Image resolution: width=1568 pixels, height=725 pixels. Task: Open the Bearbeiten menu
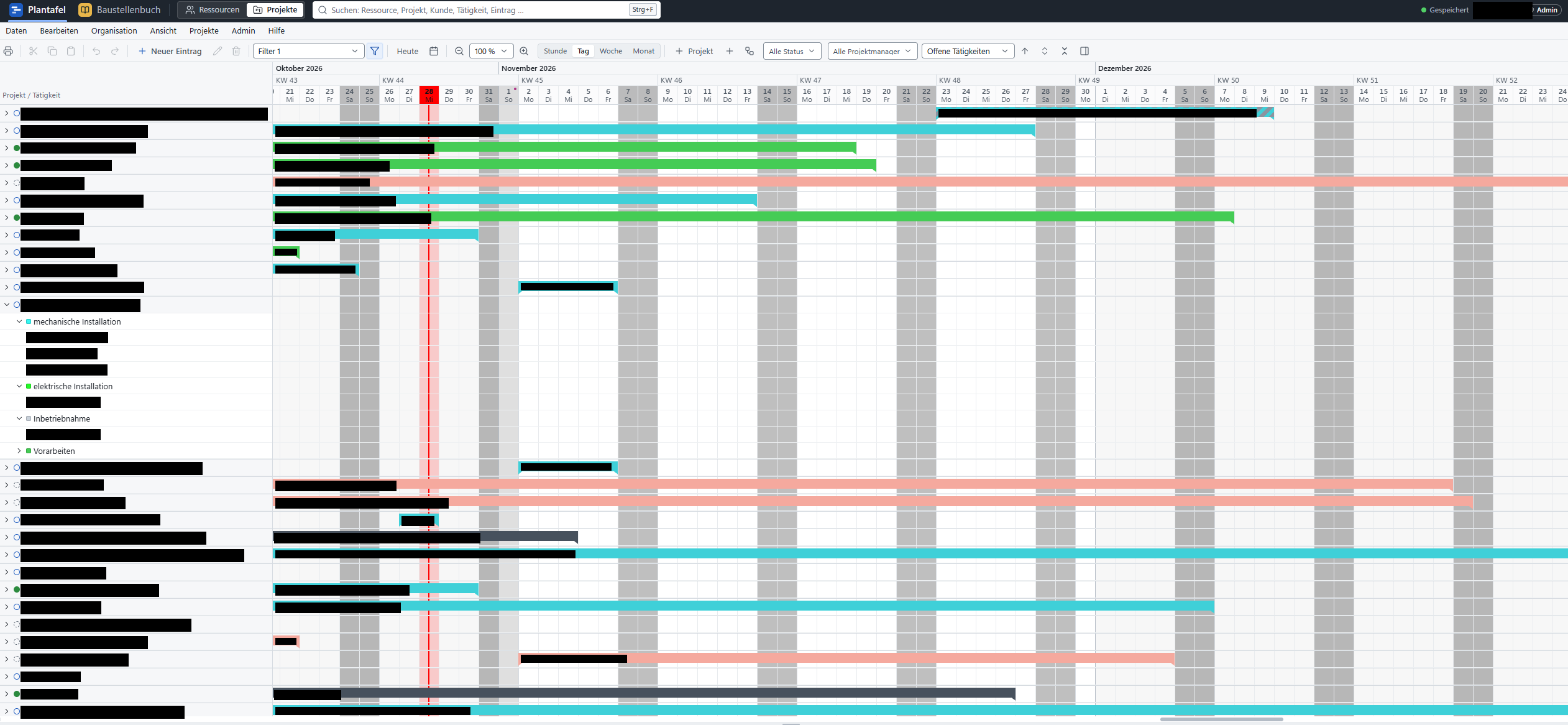point(59,30)
